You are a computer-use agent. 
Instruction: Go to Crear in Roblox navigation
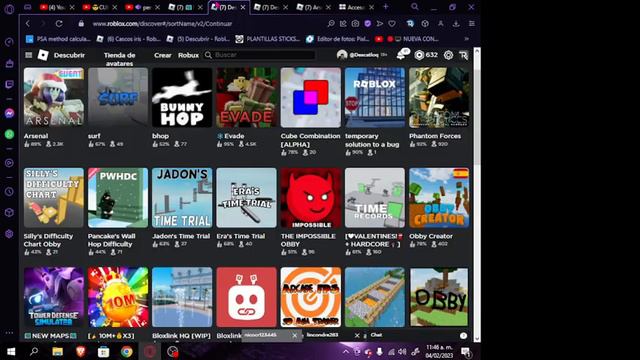pyautogui.click(x=162, y=55)
